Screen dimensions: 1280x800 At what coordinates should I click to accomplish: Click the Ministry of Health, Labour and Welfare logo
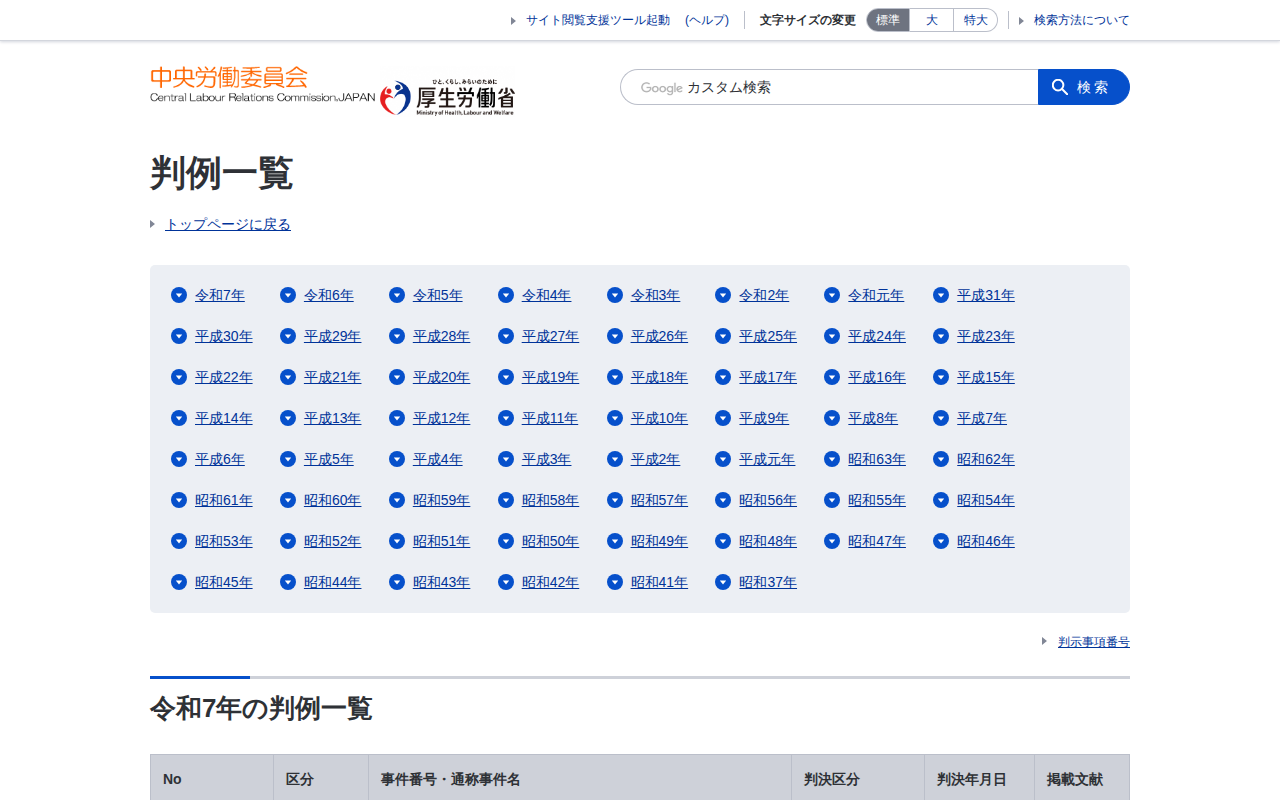[x=448, y=97]
